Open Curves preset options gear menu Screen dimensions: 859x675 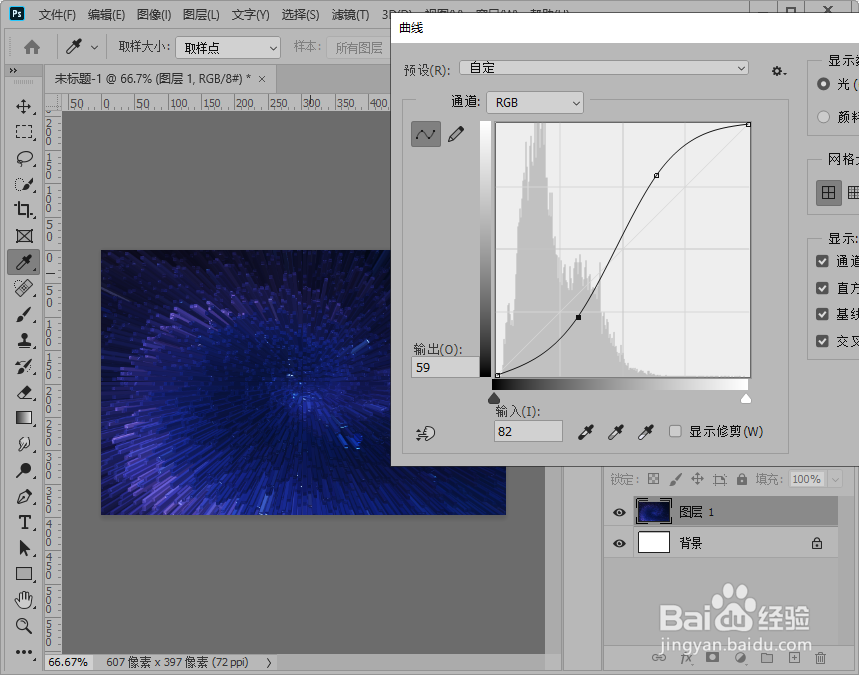coord(778,71)
